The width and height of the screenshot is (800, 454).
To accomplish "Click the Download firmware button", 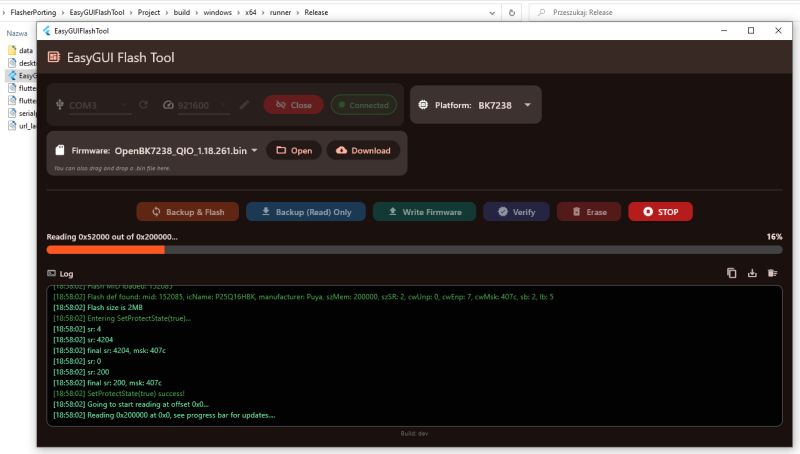I will 363,150.
